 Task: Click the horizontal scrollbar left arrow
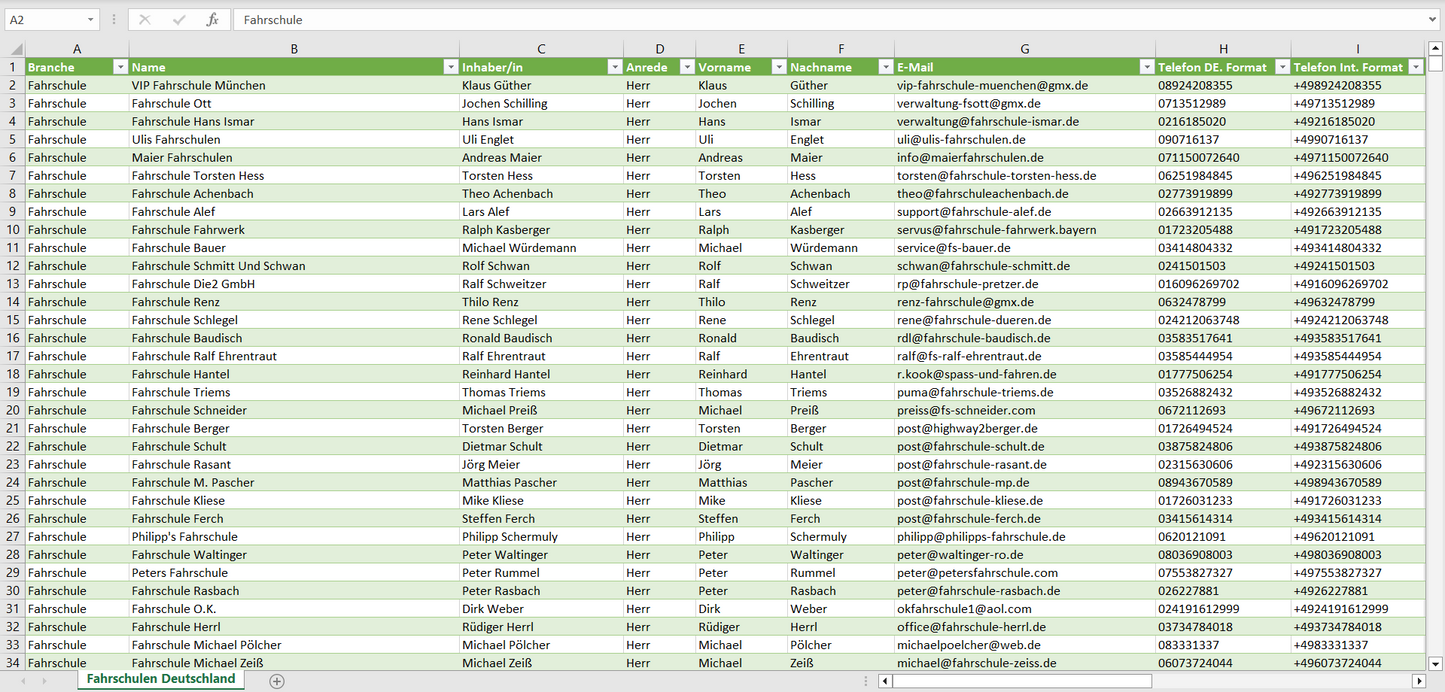tap(885, 681)
